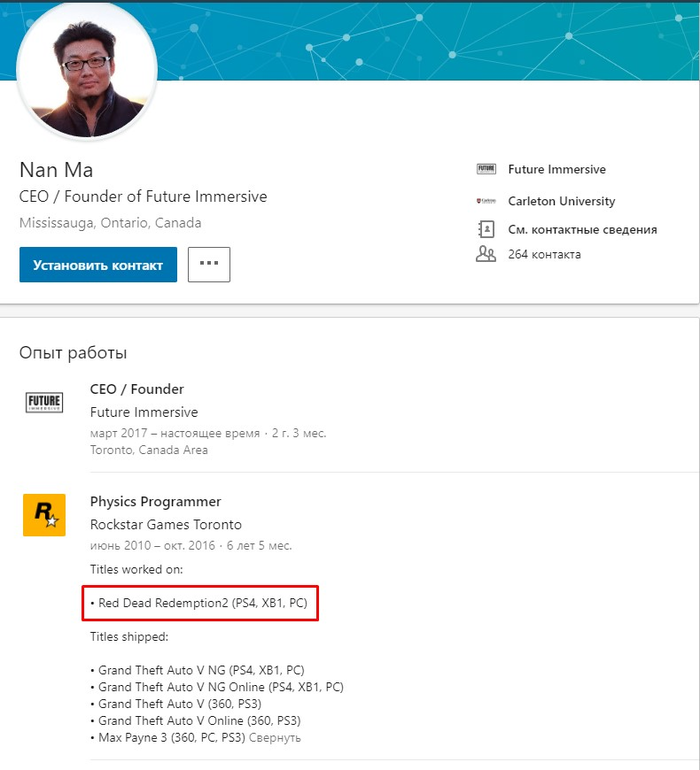The height and width of the screenshot is (770, 700).
Task: Open "См. контактные сведения" link
Action: (582, 229)
